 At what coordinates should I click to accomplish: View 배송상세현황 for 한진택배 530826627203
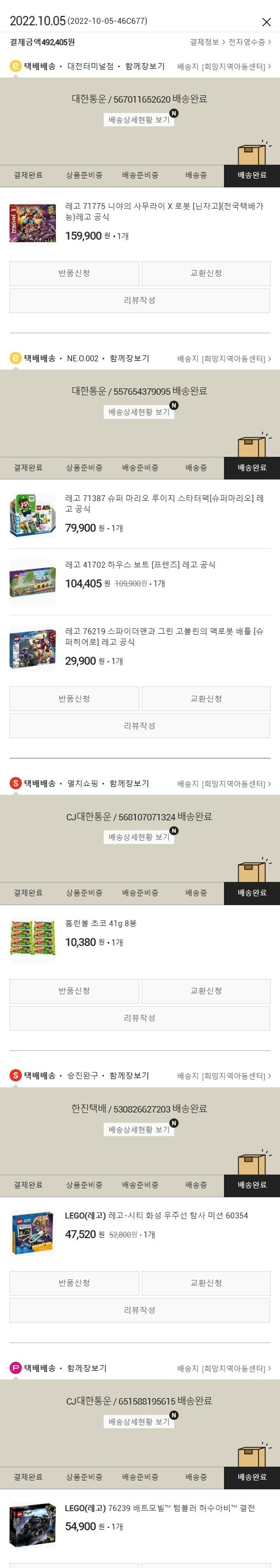click(x=139, y=1130)
